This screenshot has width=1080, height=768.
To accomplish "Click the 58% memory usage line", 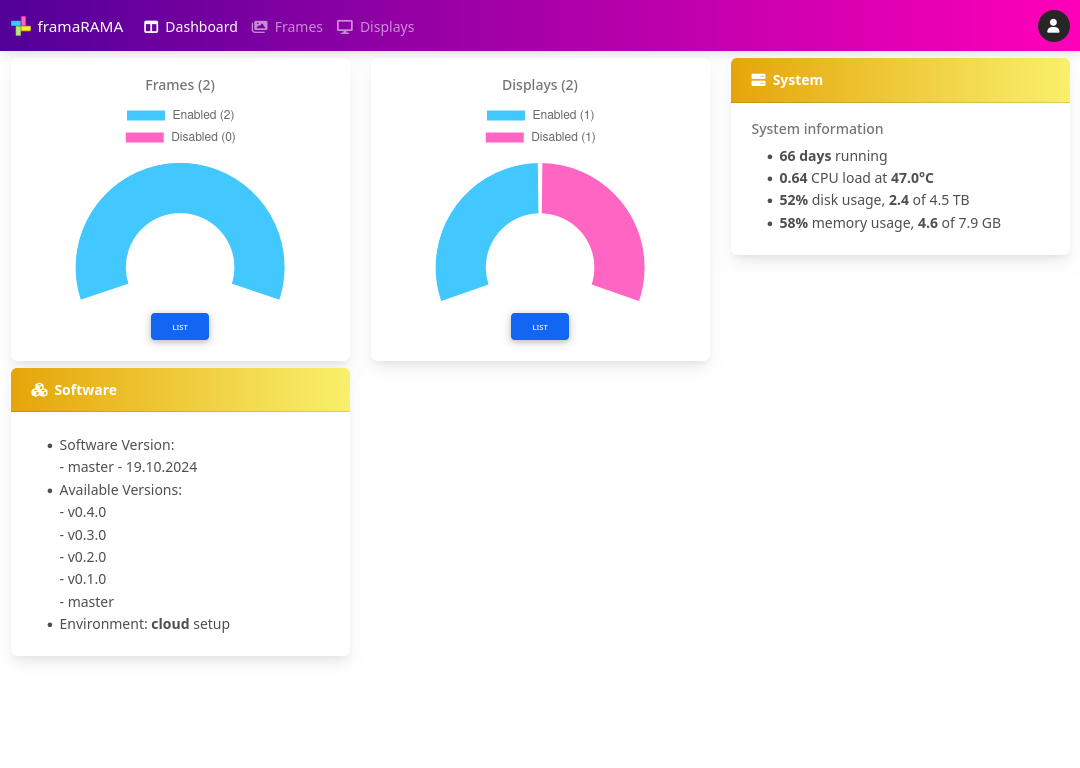I will (x=890, y=222).
